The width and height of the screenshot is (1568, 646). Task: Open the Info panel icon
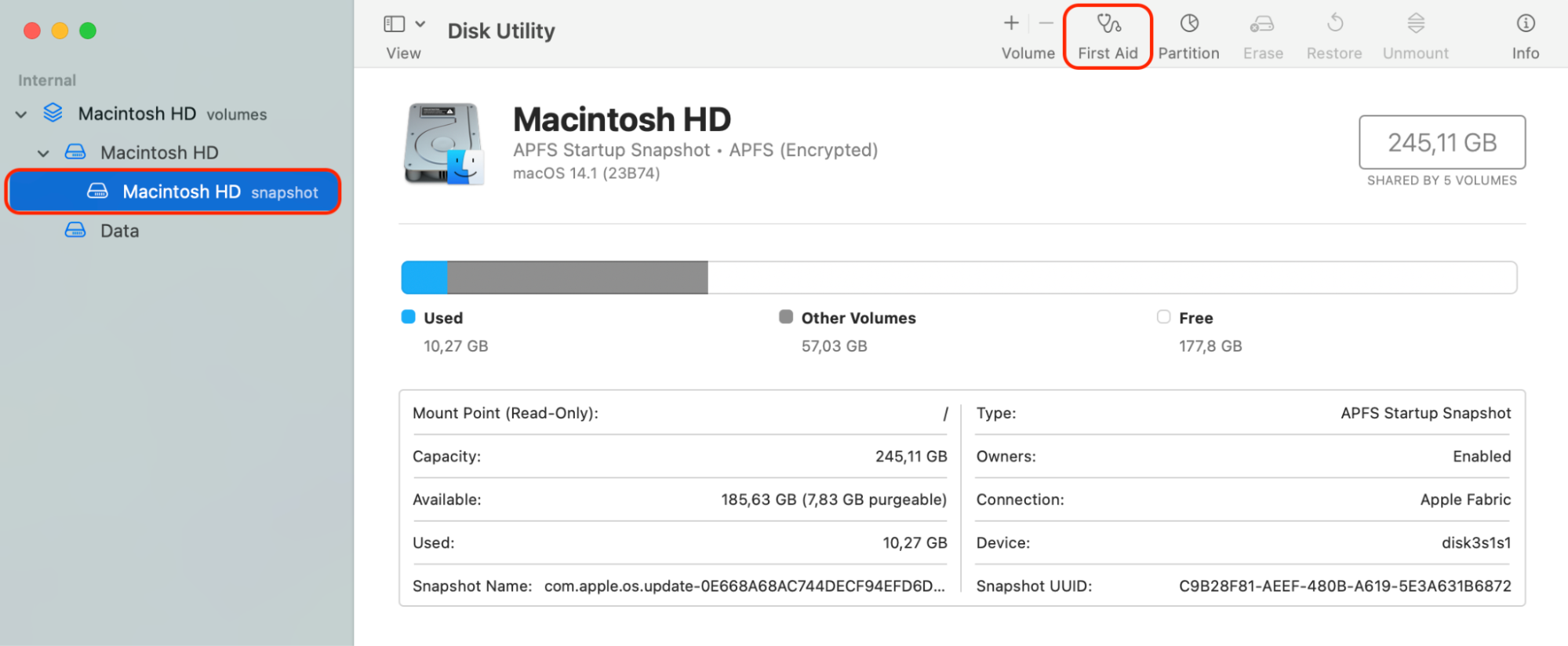(x=1526, y=24)
